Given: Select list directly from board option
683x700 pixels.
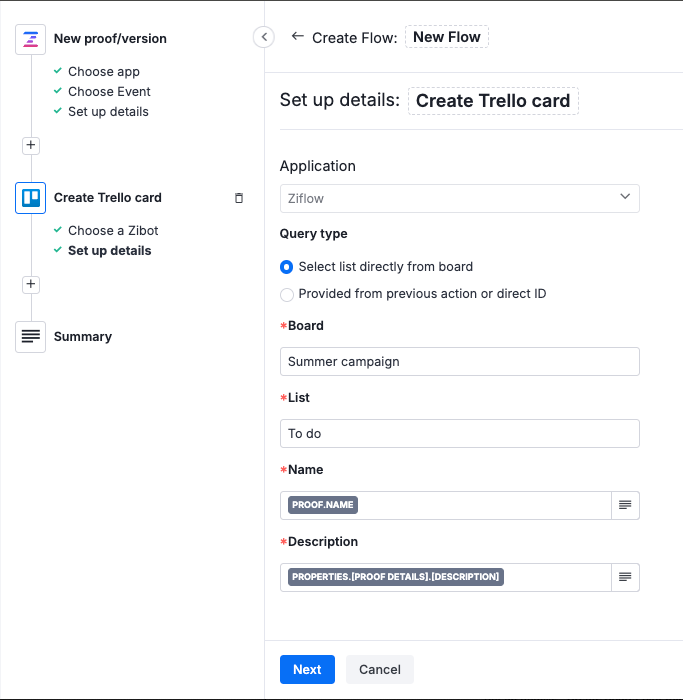Looking at the screenshot, I should [287, 267].
